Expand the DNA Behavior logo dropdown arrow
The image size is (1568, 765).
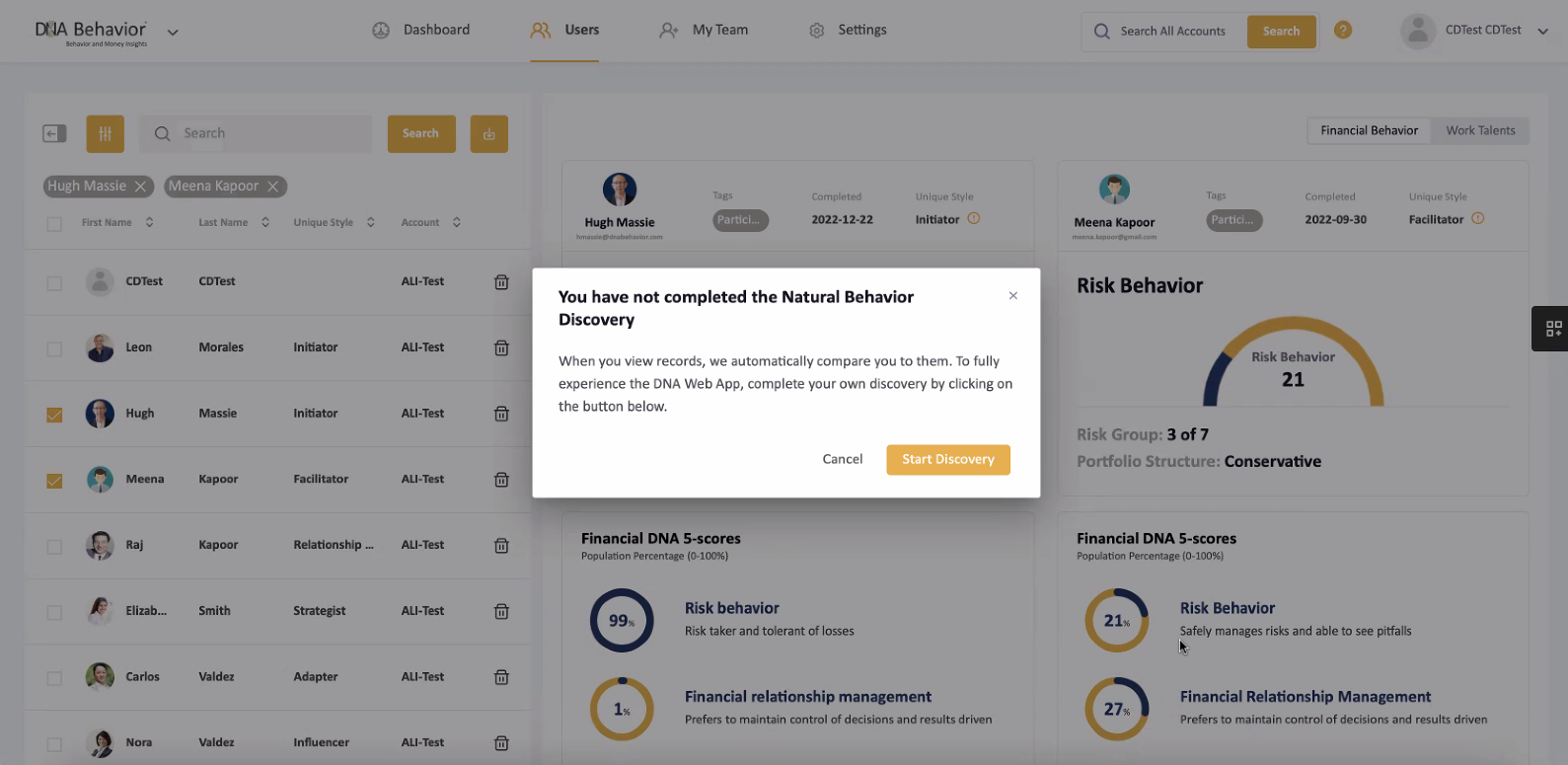tap(173, 33)
